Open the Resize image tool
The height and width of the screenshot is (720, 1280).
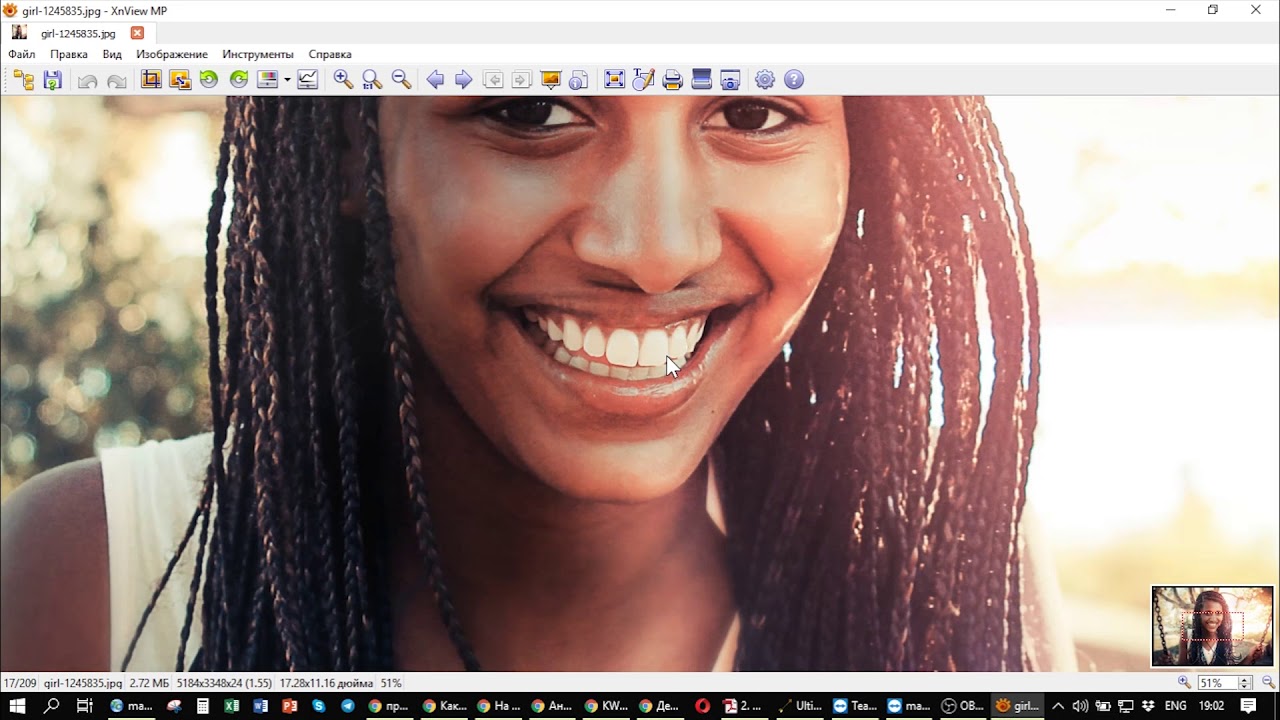pos(180,80)
